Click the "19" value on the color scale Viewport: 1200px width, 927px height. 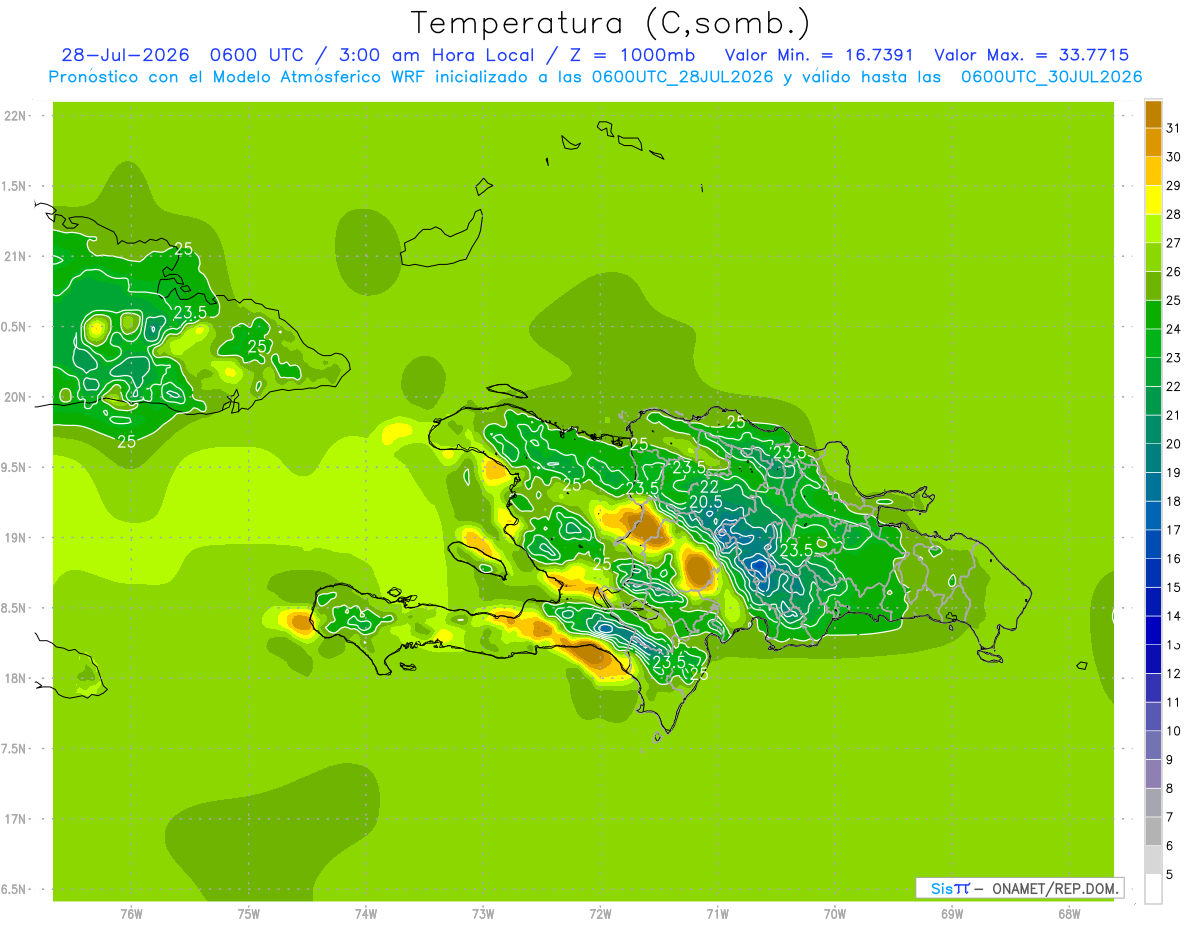coord(1173,473)
